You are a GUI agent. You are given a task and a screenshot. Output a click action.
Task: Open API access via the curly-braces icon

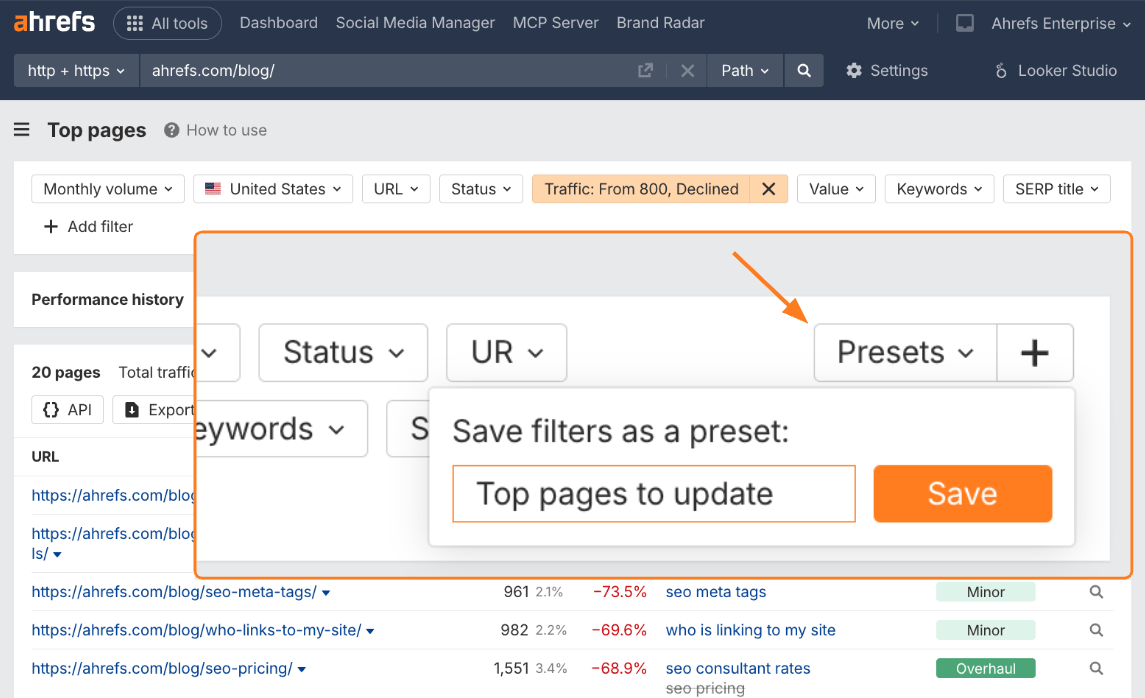(67, 409)
